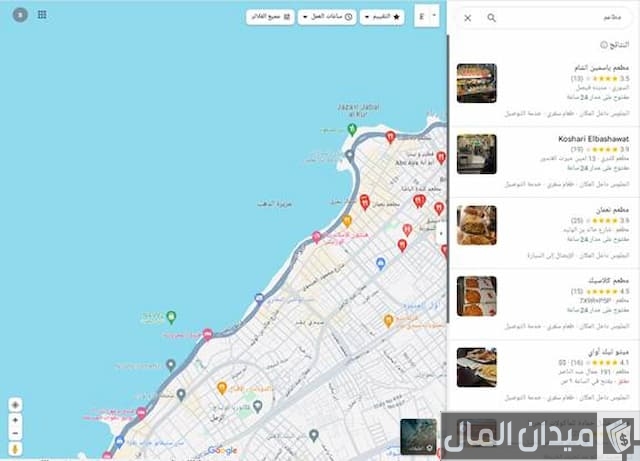The height and width of the screenshot is (461, 640).
Task: Click the green pin out in the sea
Action: pyautogui.click(x=171, y=317)
